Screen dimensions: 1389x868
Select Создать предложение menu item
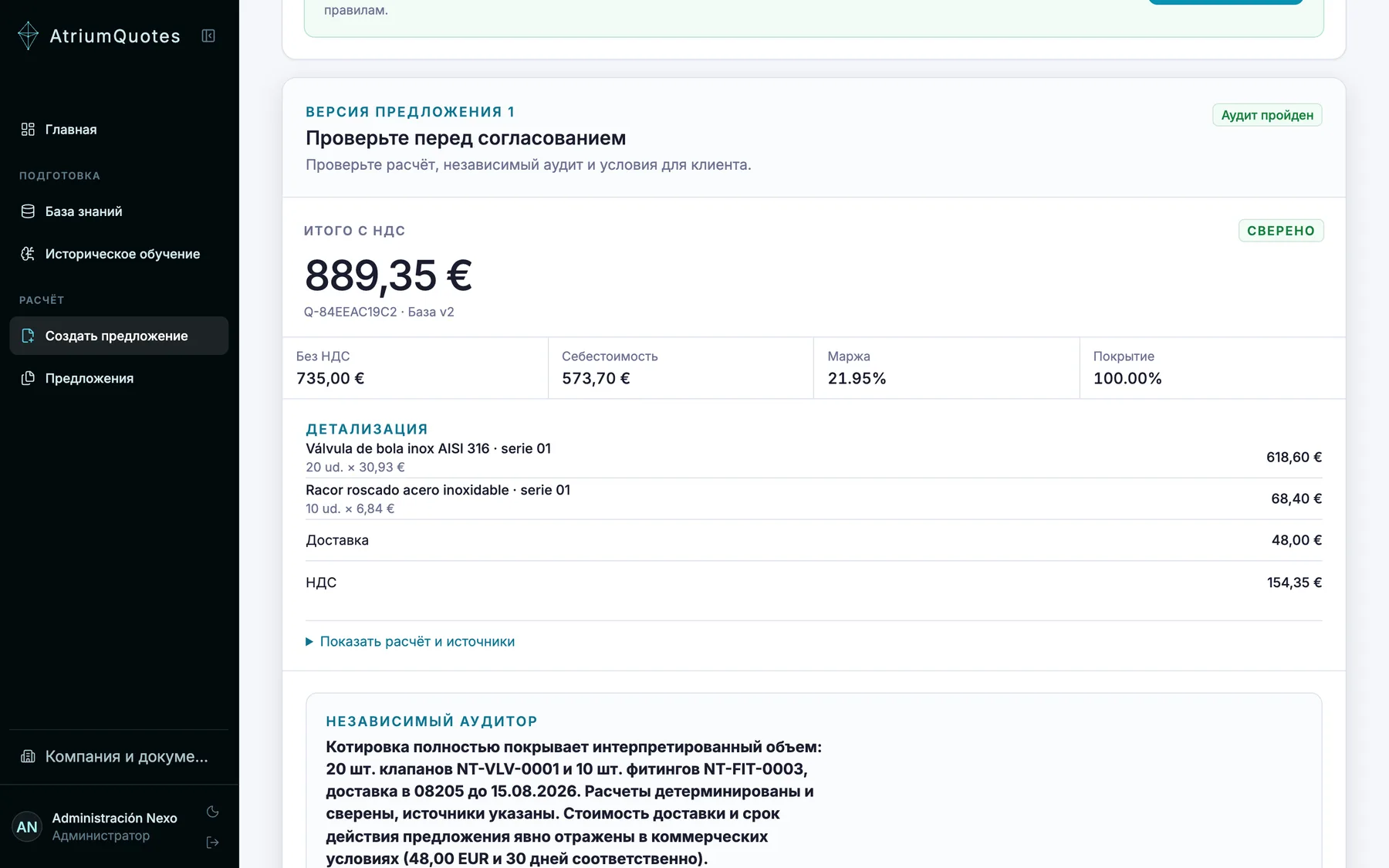click(x=119, y=336)
